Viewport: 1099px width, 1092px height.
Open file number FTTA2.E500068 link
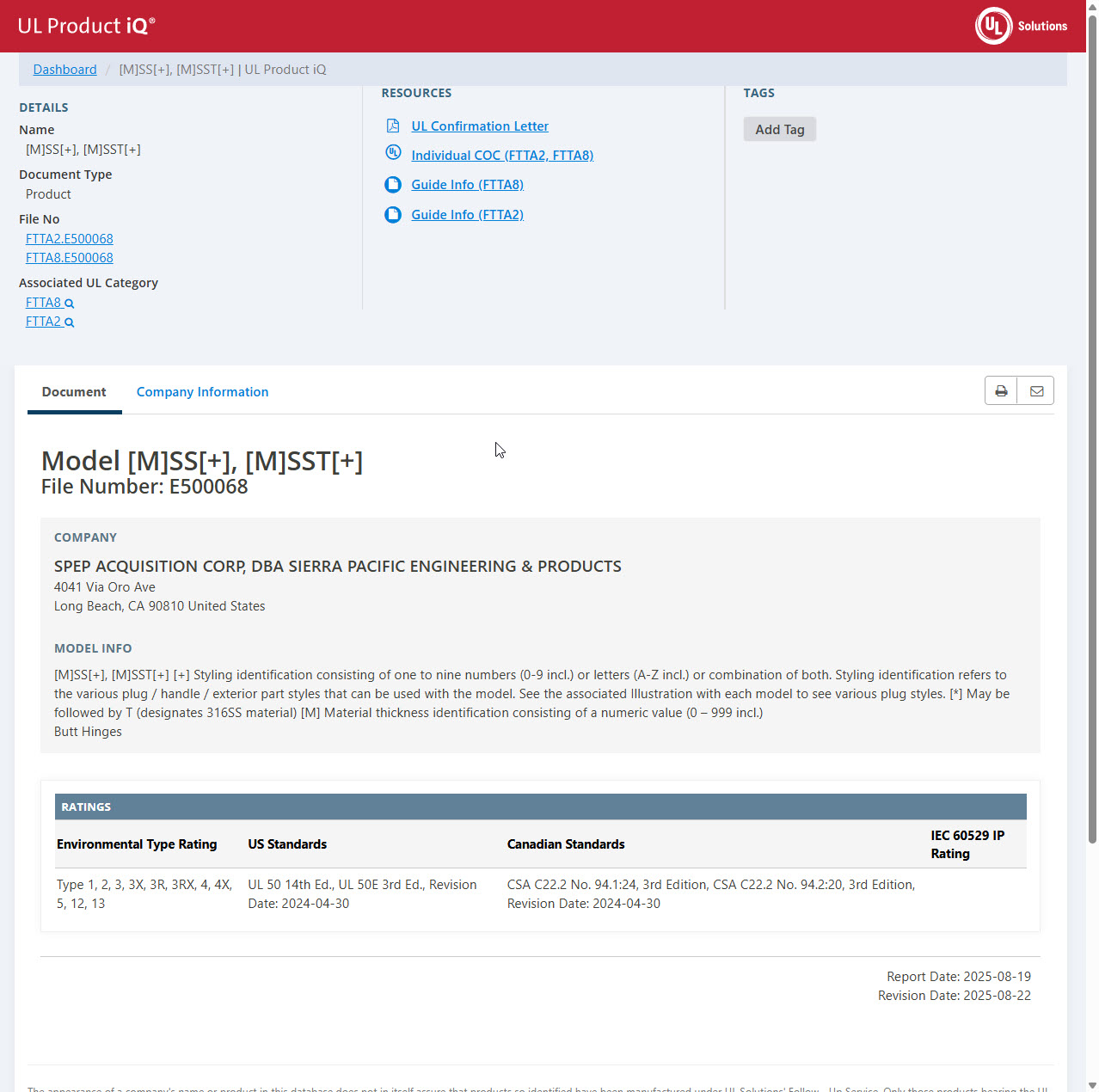pyautogui.click(x=70, y=239)
